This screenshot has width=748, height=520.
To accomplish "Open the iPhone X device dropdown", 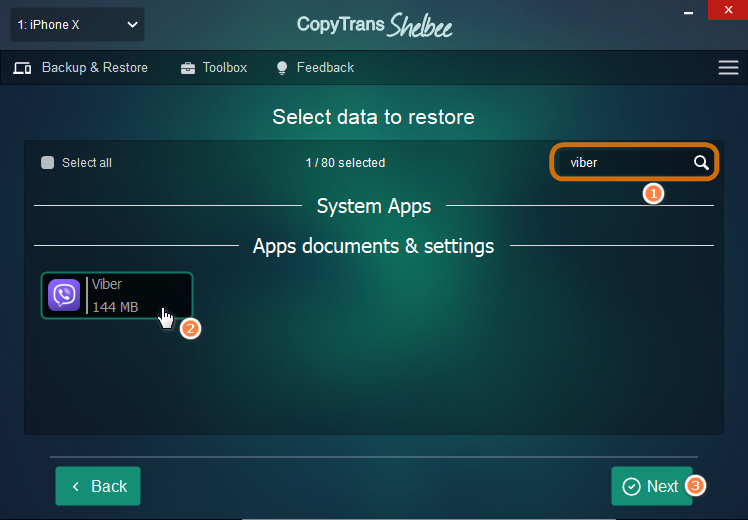I will click(77, 25).
